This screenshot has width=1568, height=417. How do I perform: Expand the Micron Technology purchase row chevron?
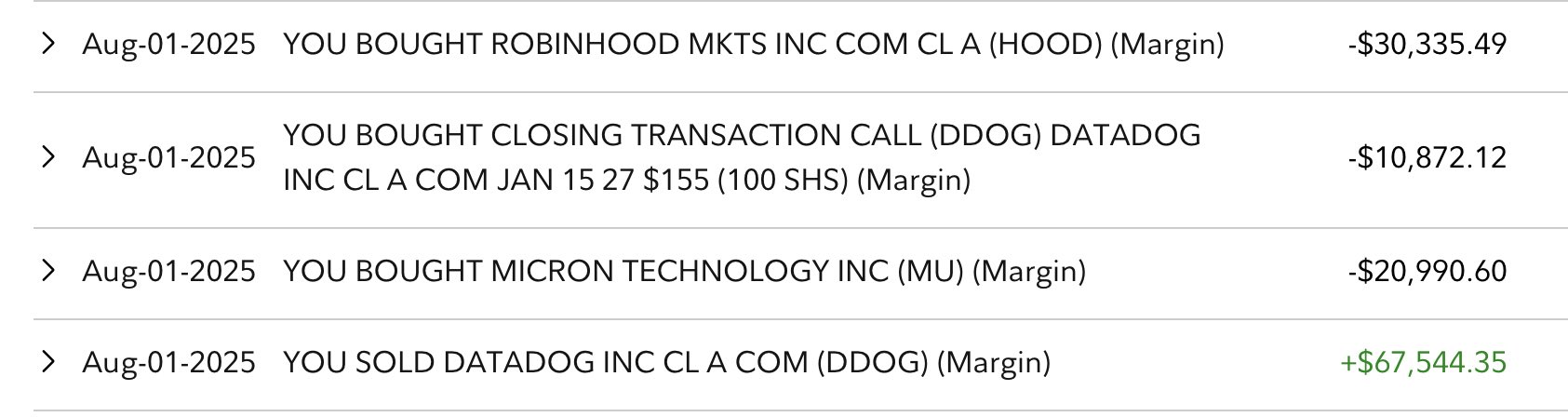(49, 271)
